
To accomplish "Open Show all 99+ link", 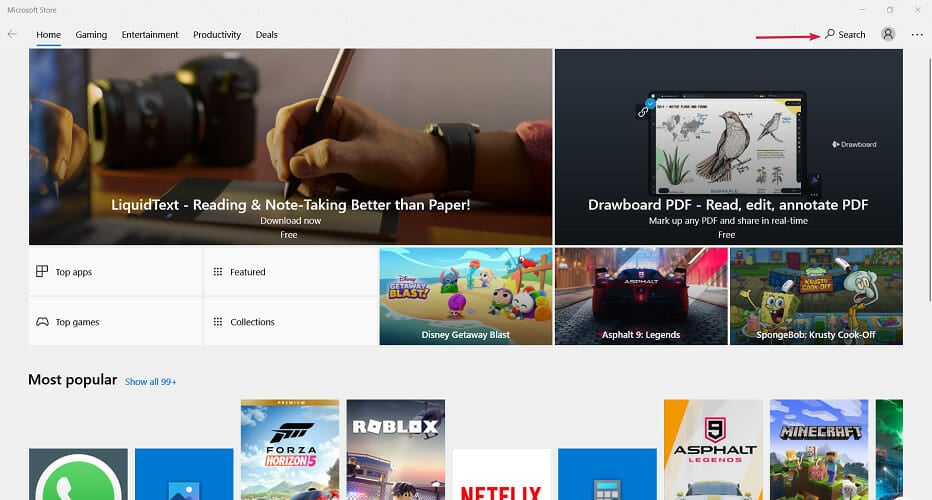I will pos(150,382).
